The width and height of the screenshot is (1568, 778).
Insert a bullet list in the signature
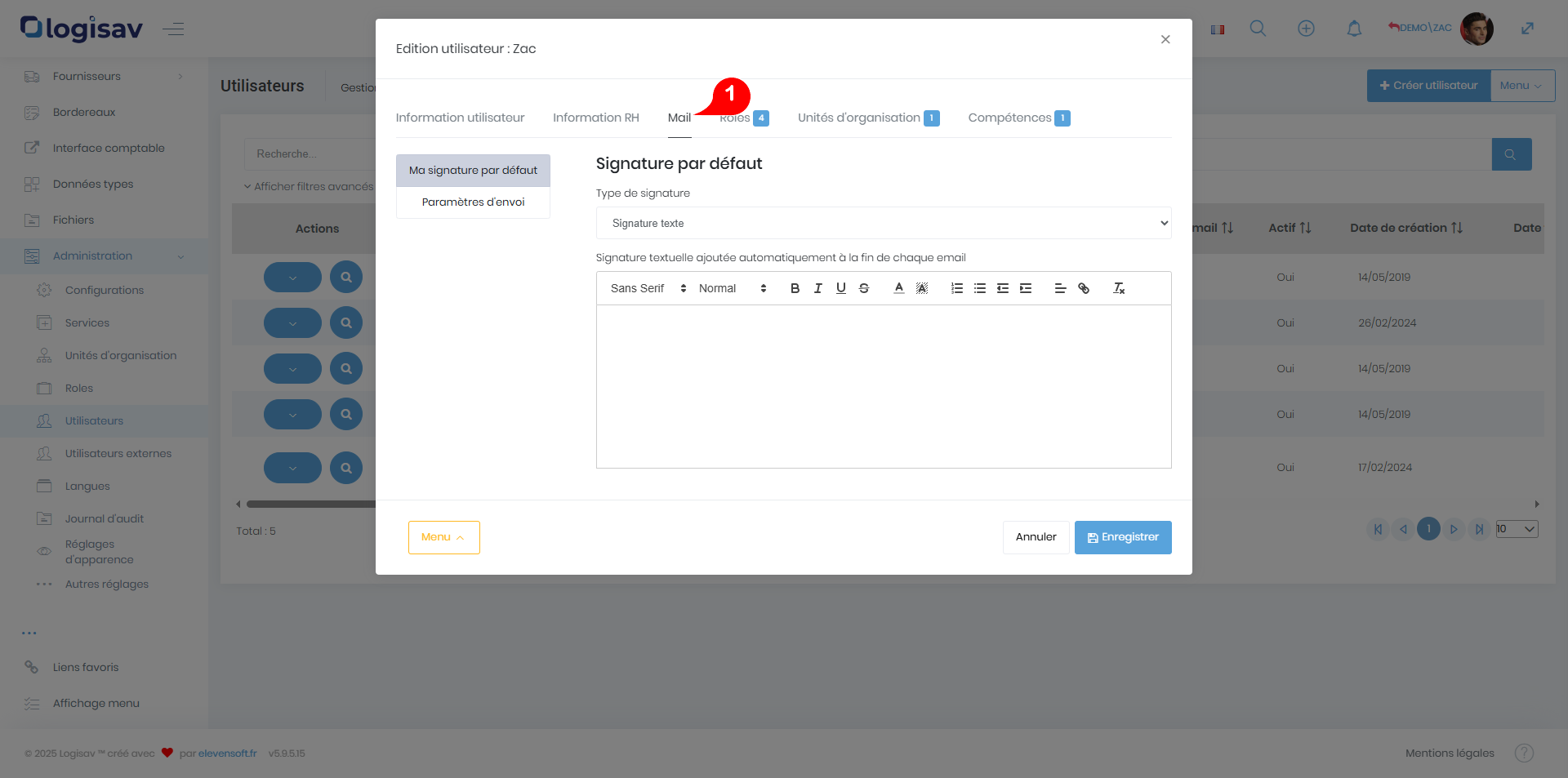979,288
